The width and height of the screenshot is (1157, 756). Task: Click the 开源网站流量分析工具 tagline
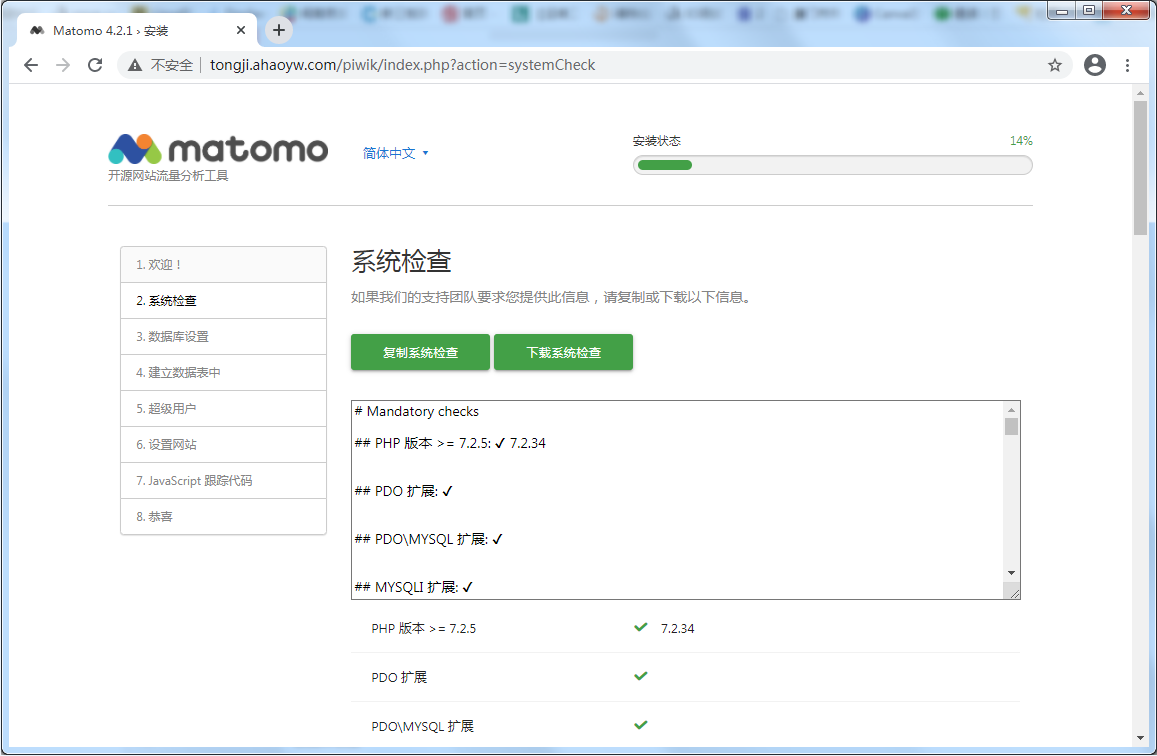point(168,176)
